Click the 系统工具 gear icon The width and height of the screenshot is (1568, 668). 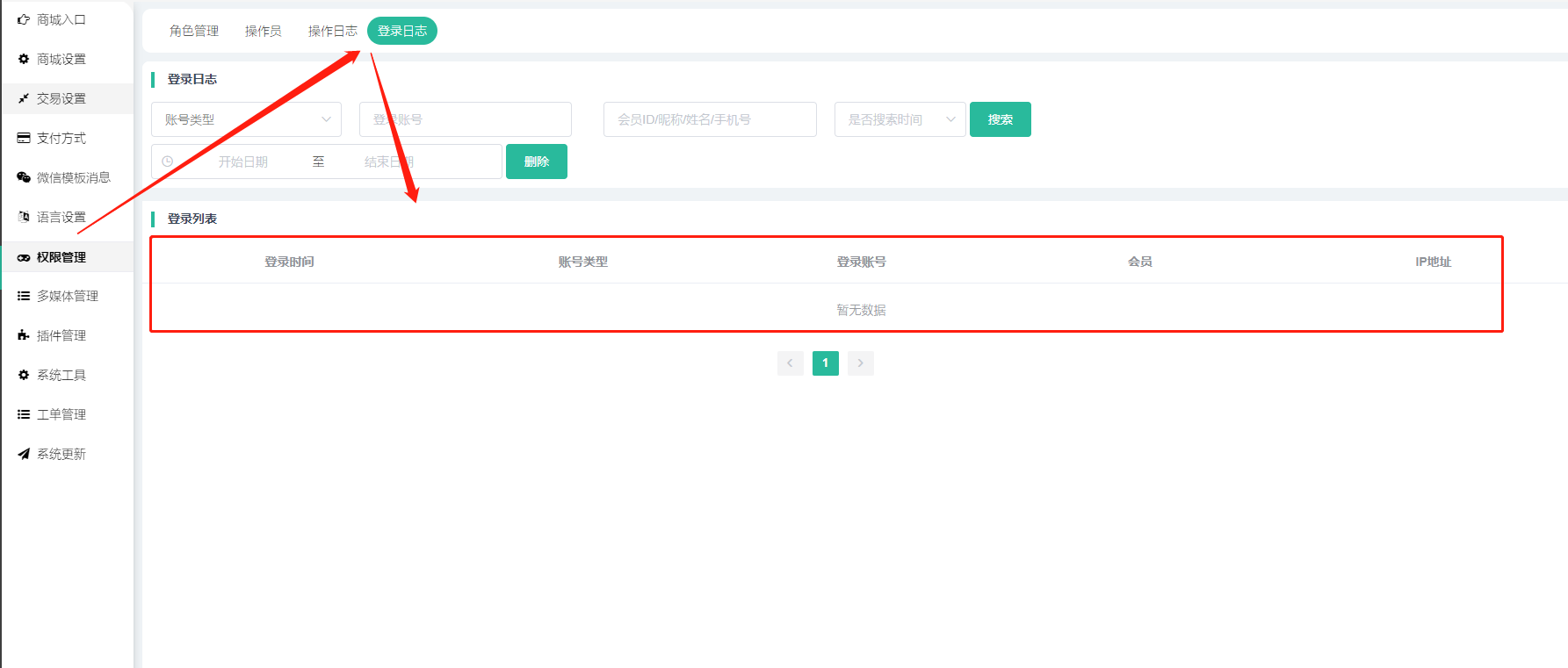tap(24, 375)
